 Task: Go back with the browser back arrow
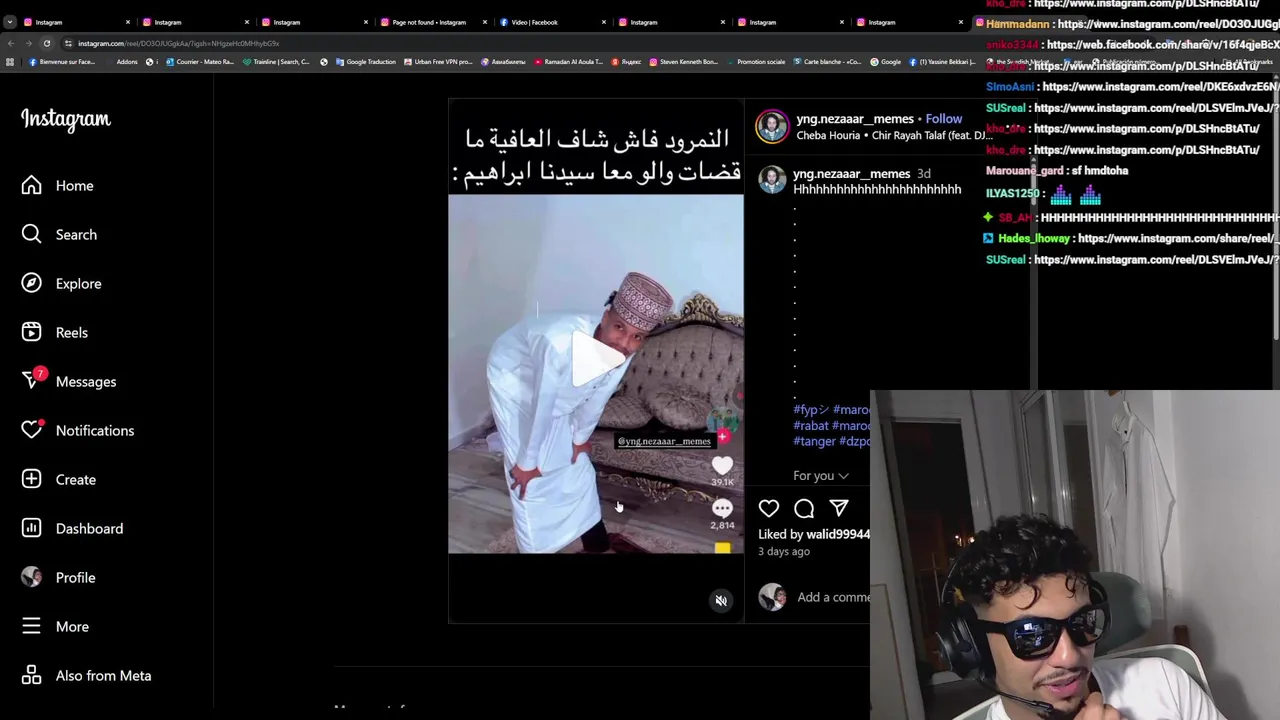click(10, 43)
